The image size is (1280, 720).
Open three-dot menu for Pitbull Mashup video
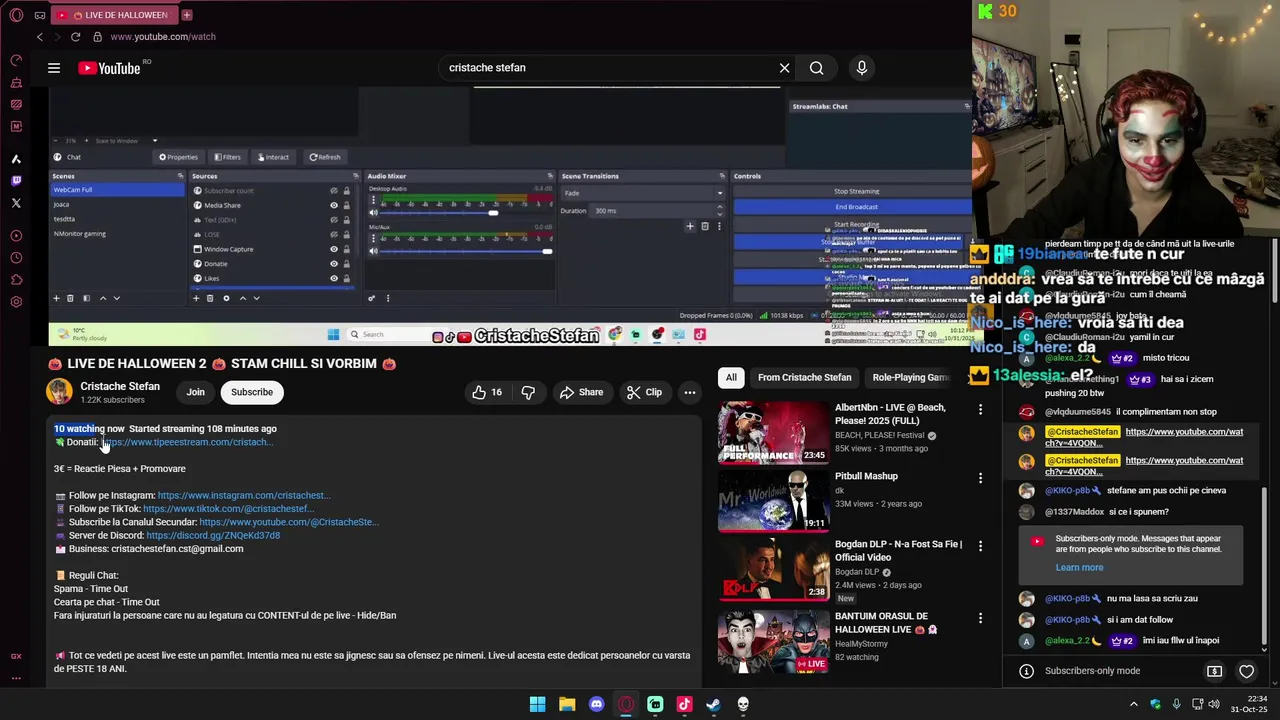pos(980,478)
